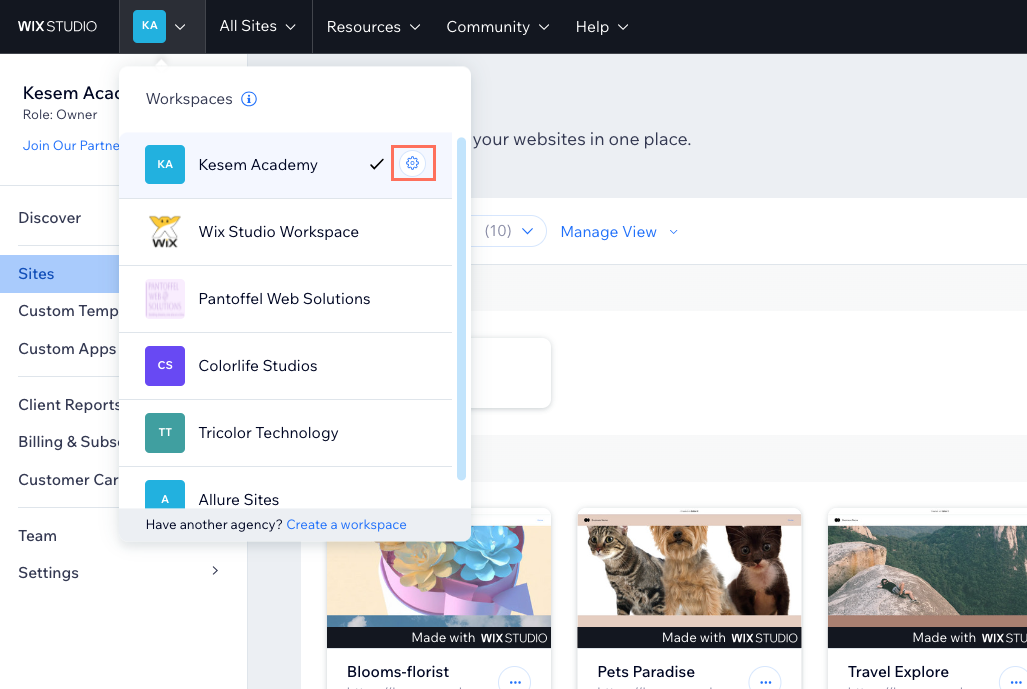The height and width of the screenshot is (689, 1027).
Task: Click the Workspaces heading
Action: pos(189,99)
